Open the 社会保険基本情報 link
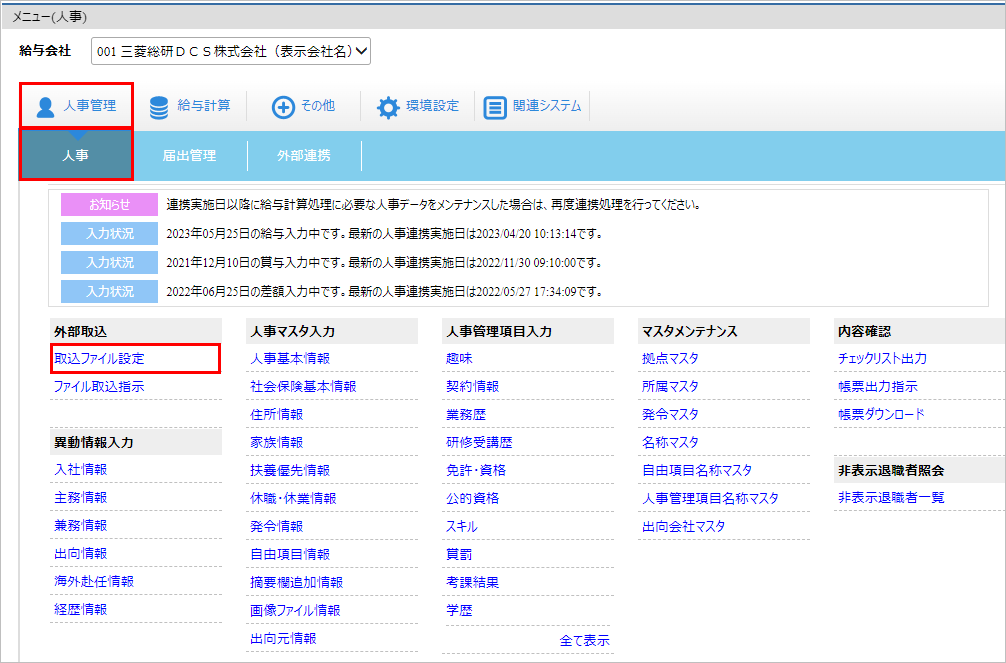 (x=303, y=386)
